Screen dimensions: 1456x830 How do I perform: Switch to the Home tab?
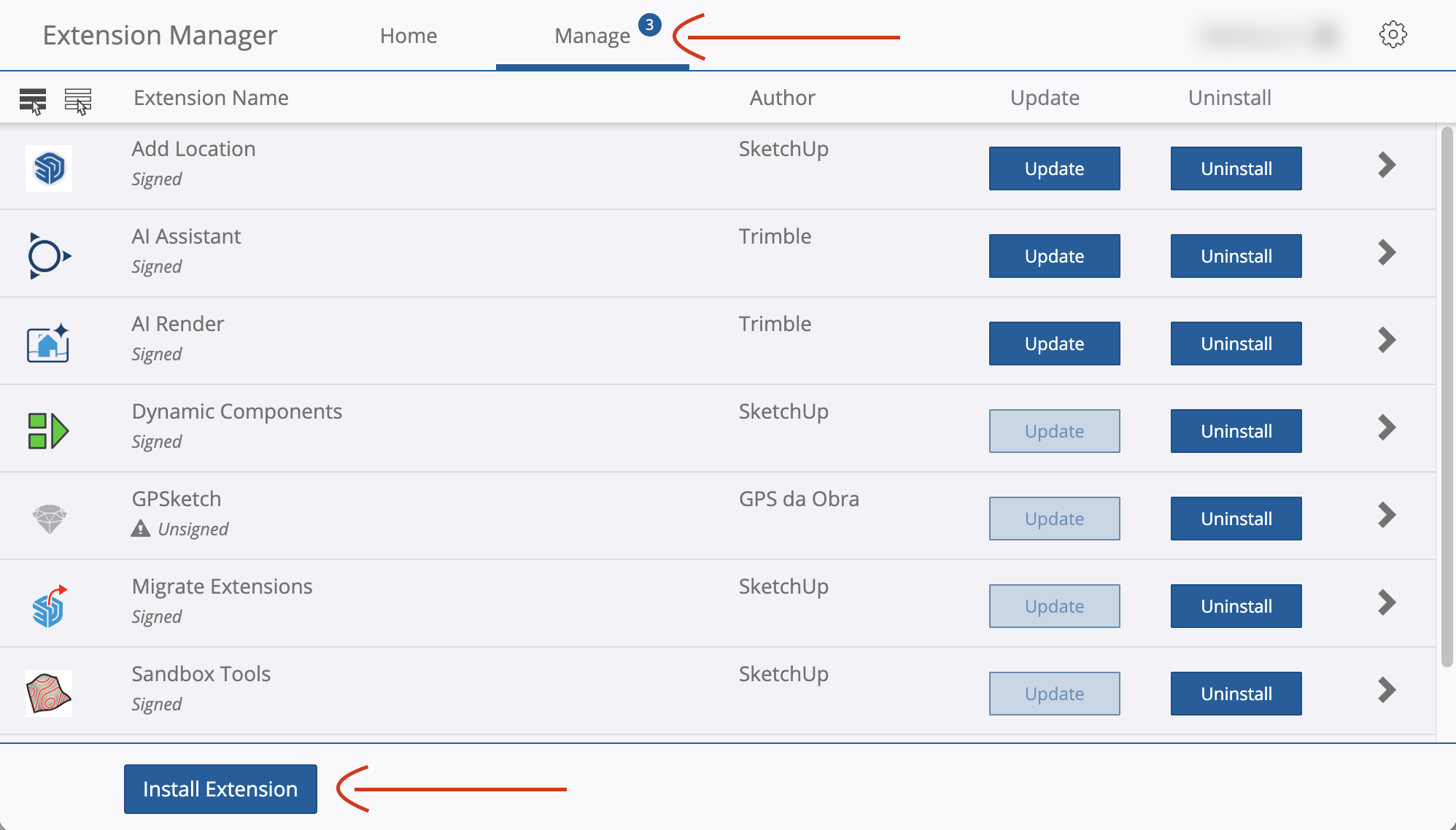[408, 36]
